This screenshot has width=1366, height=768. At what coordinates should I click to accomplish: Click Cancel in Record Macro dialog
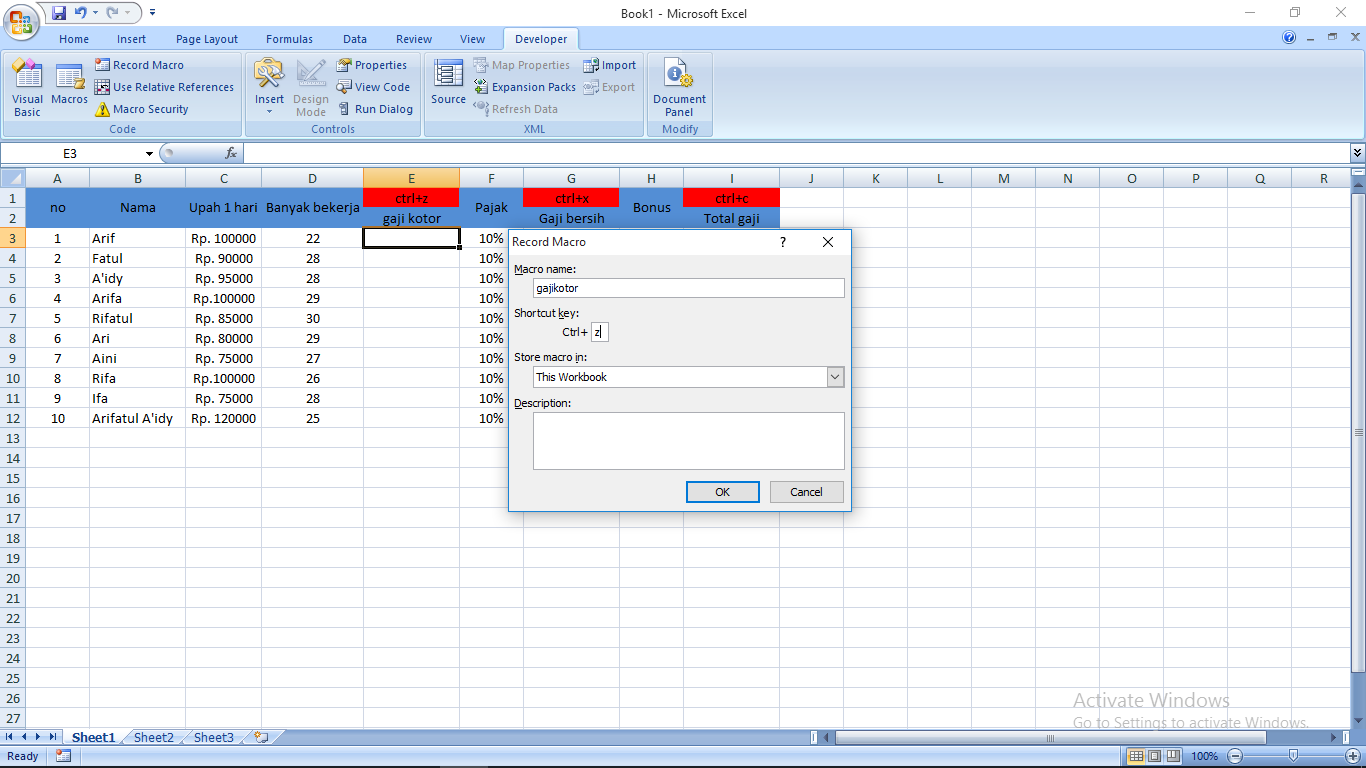pyautogui.click(x=806, y=492)
